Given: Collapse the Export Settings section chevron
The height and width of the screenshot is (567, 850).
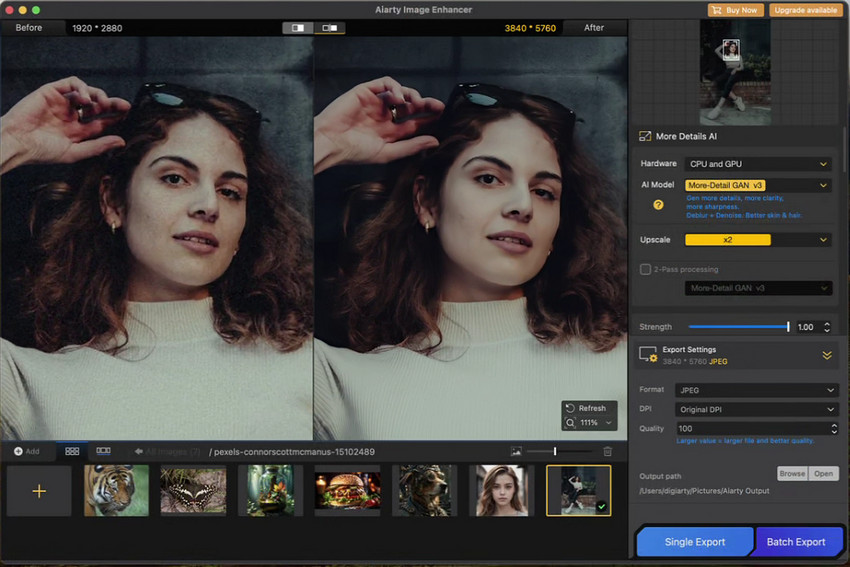Looking at the screenshot, I should click(x=827, y=355).
